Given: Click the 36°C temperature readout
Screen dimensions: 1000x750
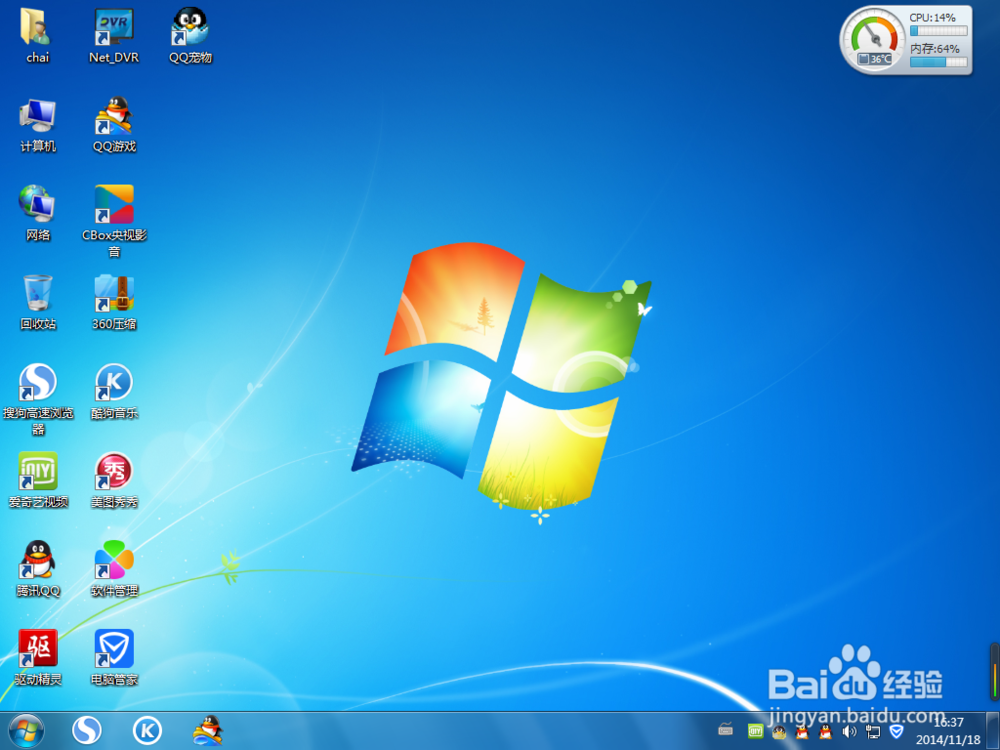Looking at the screenshot, I should pos(875,59).
